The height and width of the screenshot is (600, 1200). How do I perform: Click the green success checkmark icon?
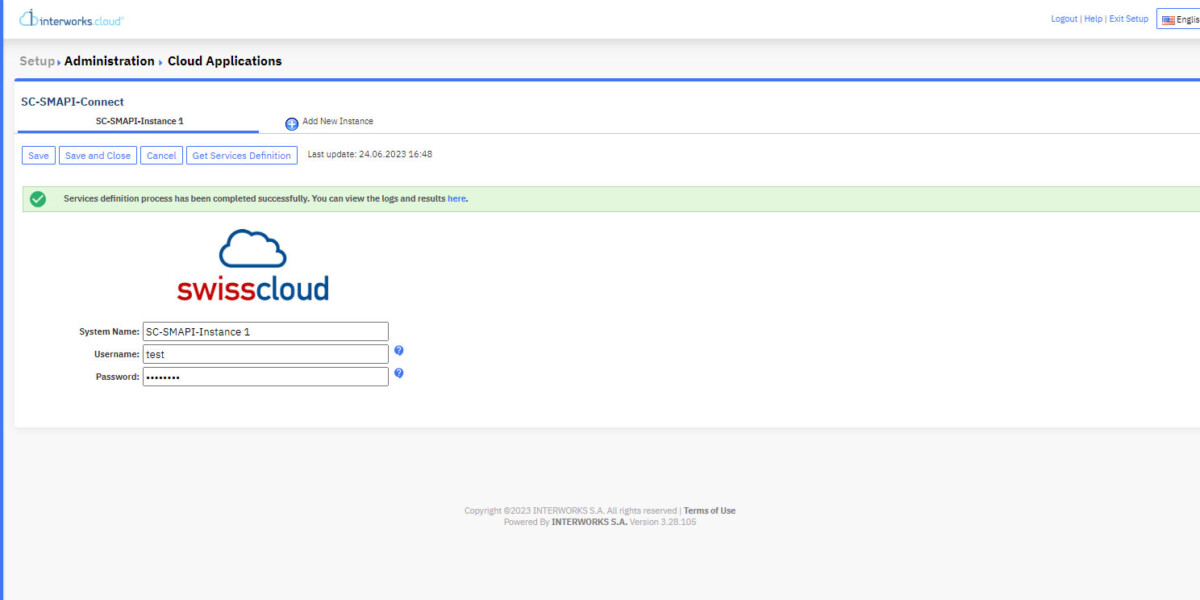(x=38, y=199)
